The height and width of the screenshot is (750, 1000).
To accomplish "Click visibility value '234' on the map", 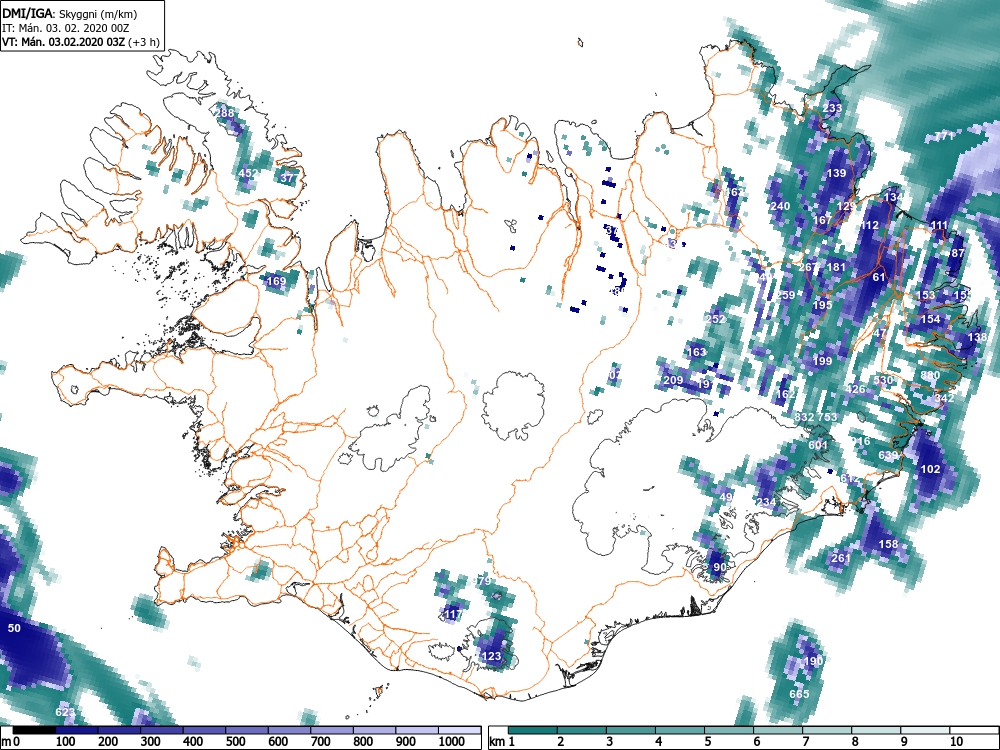I will [767, 502].
